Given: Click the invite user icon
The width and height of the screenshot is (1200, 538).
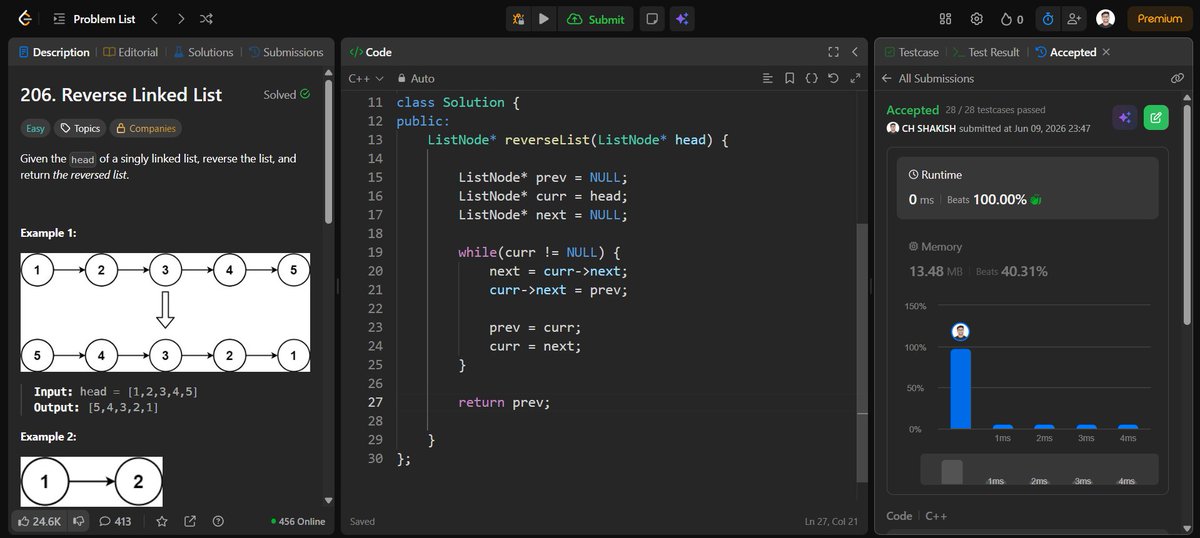Looking at the screenshot, I should click(x=1075, y=19).
